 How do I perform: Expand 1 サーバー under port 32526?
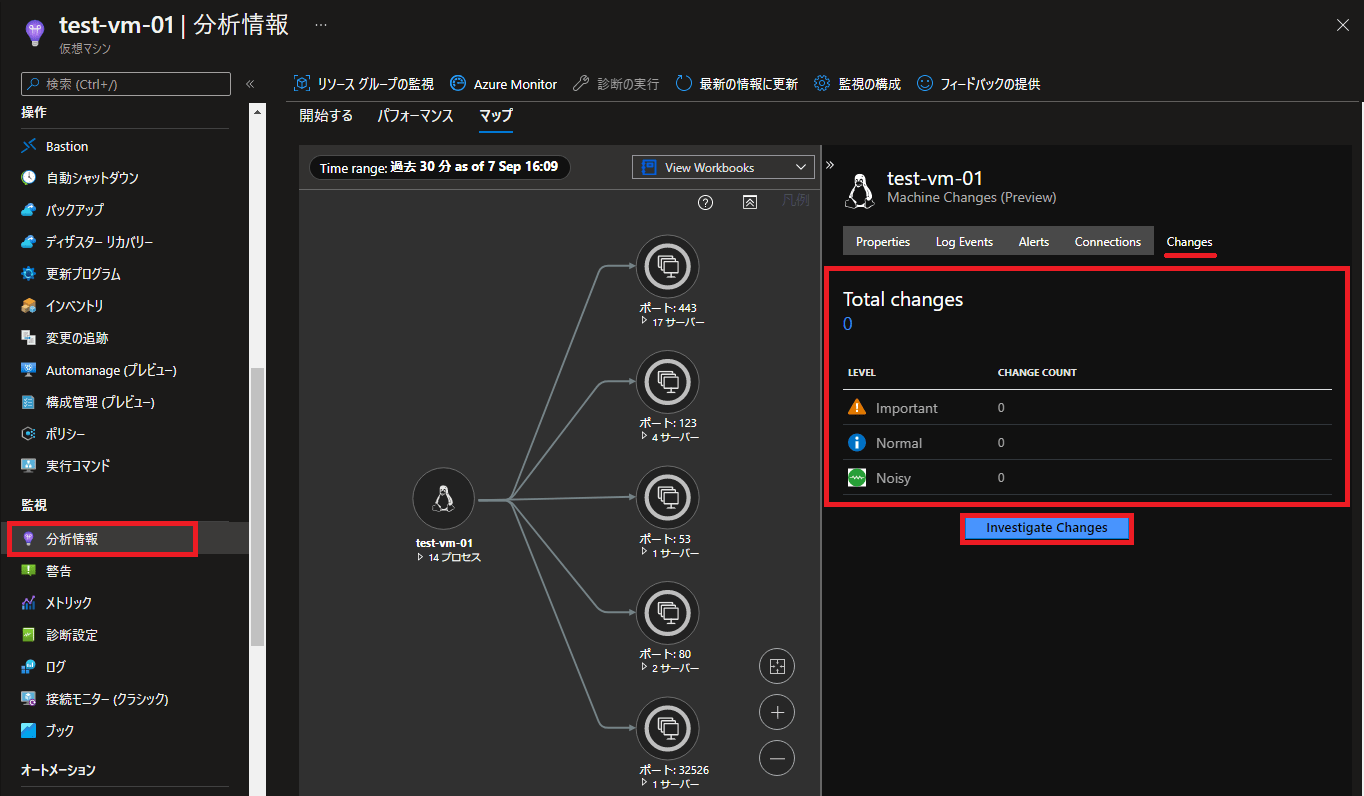(x=670, y=783)
